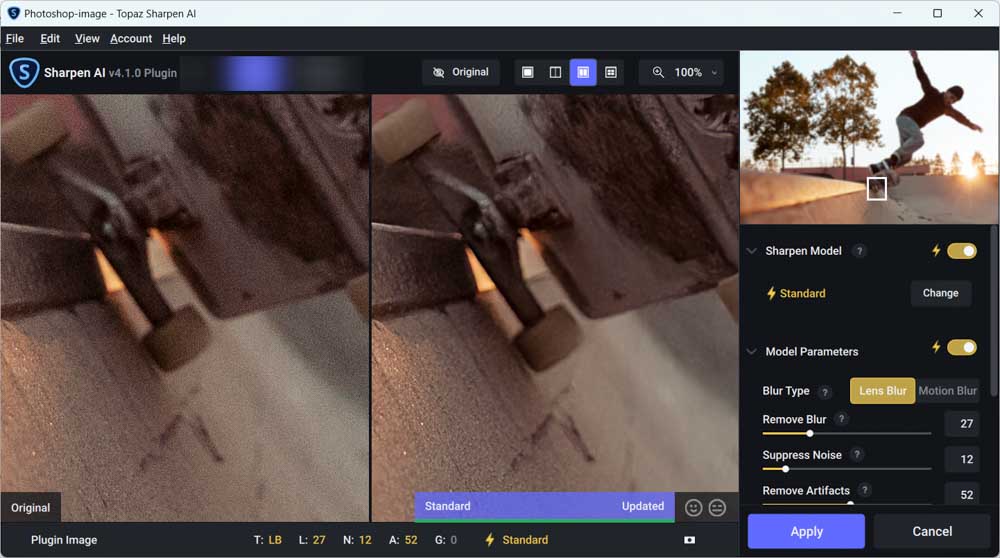Select Motion Blur type

[948, 391]
